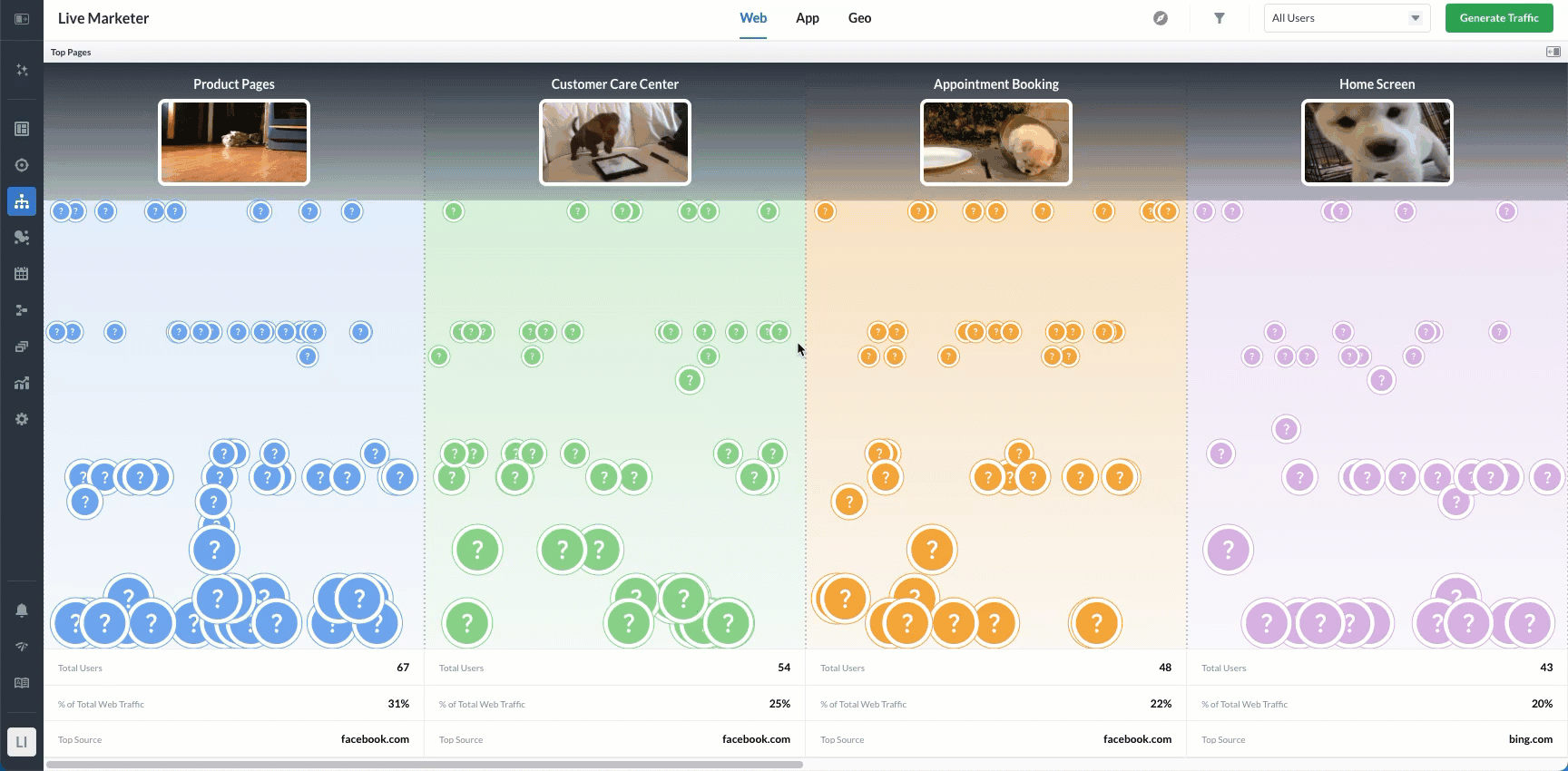Open the book icon in sidebar

point(22,683)
